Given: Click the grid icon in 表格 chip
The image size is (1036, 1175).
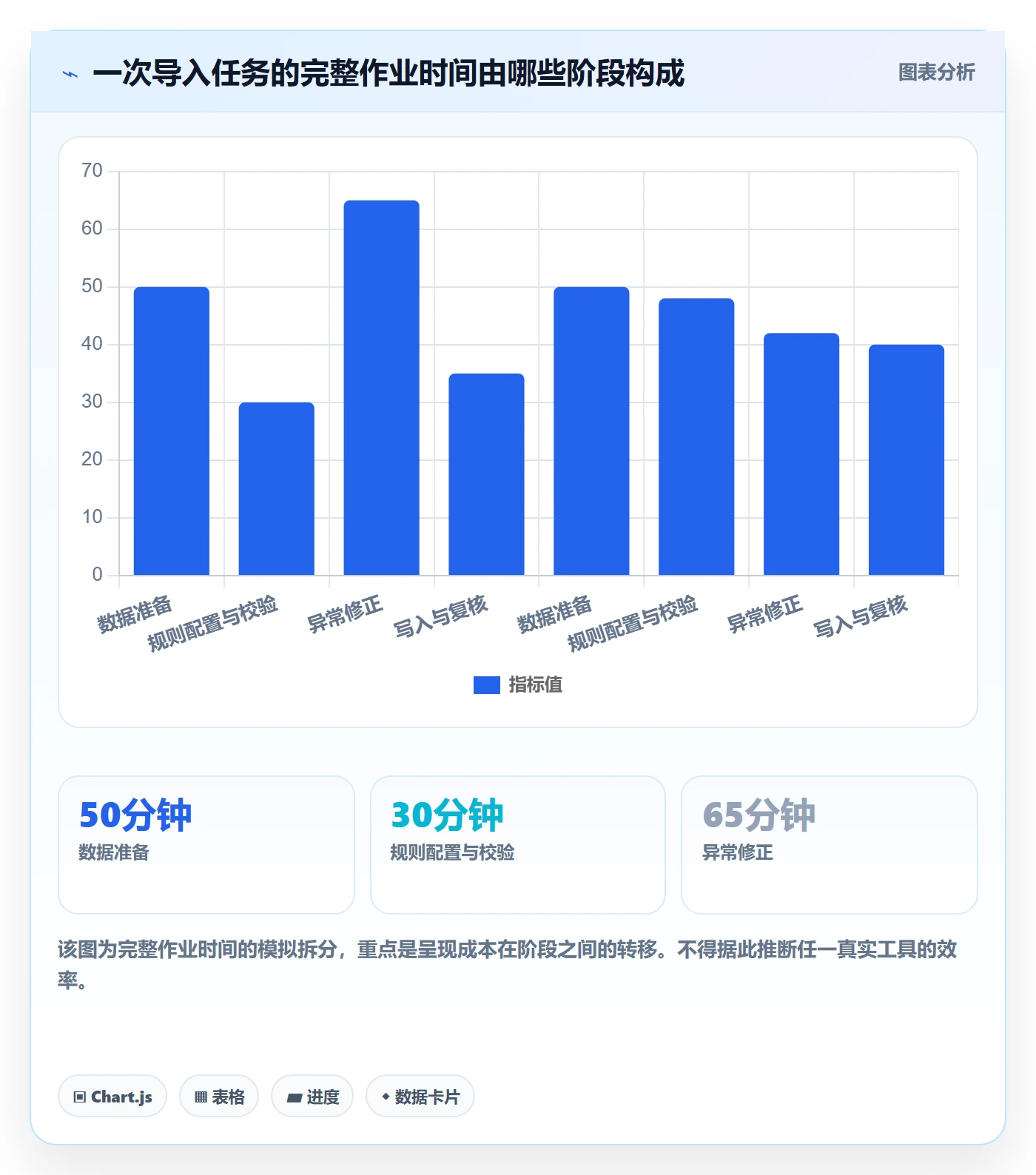Looking at the screenshot, I should click(x=201, y=1097).
